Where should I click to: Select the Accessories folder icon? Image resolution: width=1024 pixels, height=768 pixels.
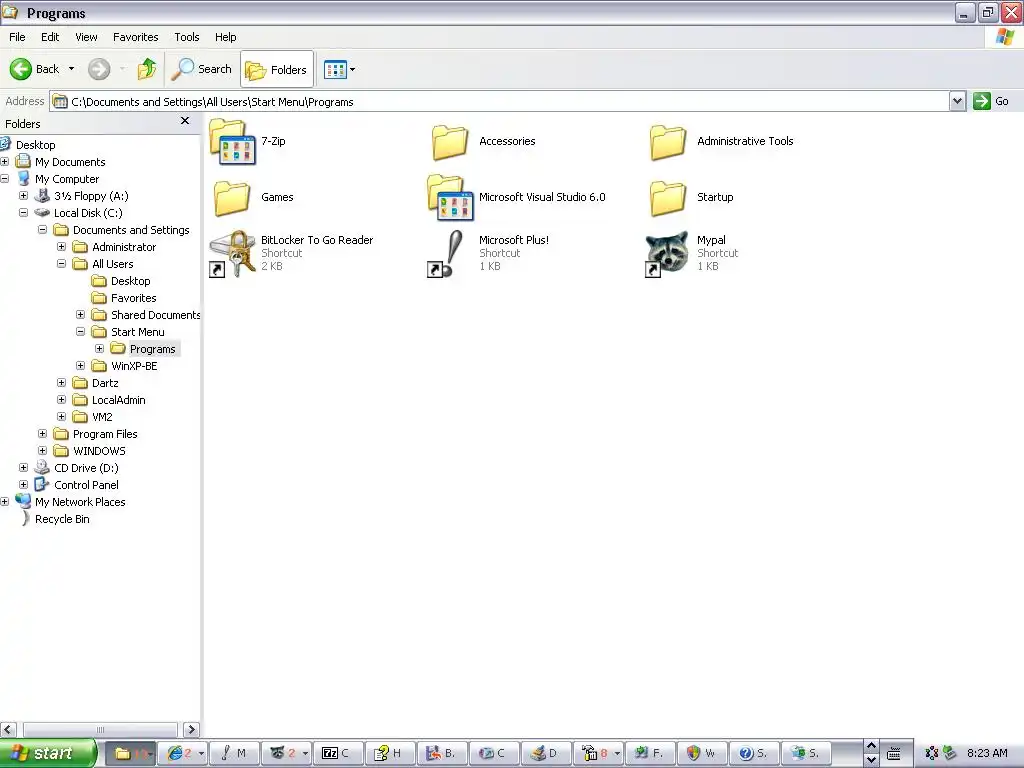click(450, 142)
